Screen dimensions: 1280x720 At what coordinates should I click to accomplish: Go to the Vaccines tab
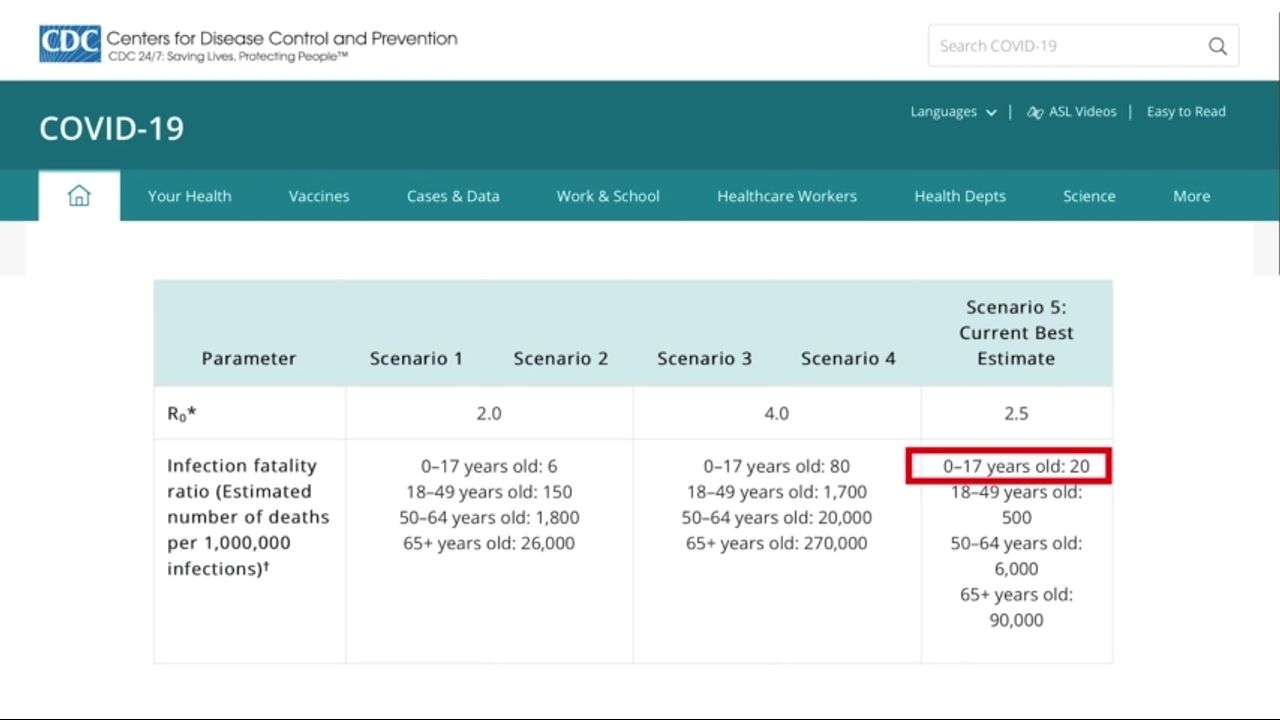coord(319,196)
